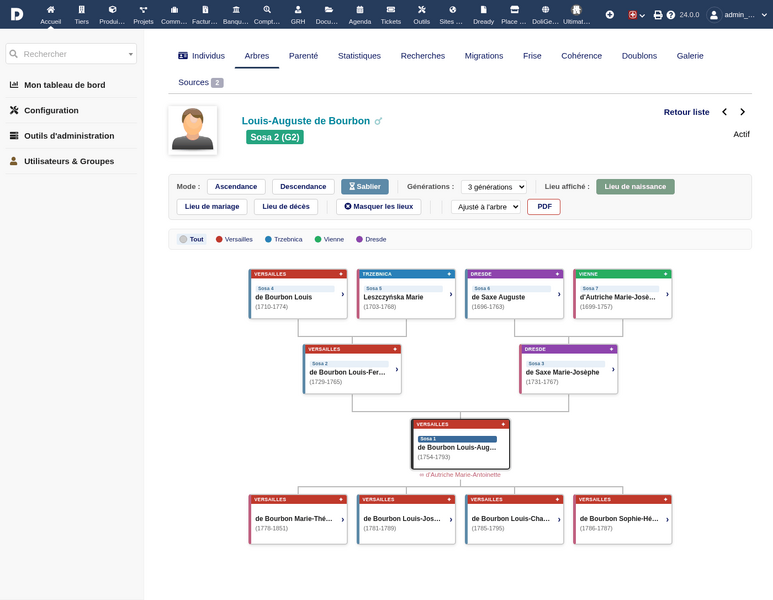Viewport: 773px width, 600px height.
Task: Click the Retour liste link
Action: (x=686, y=112)
